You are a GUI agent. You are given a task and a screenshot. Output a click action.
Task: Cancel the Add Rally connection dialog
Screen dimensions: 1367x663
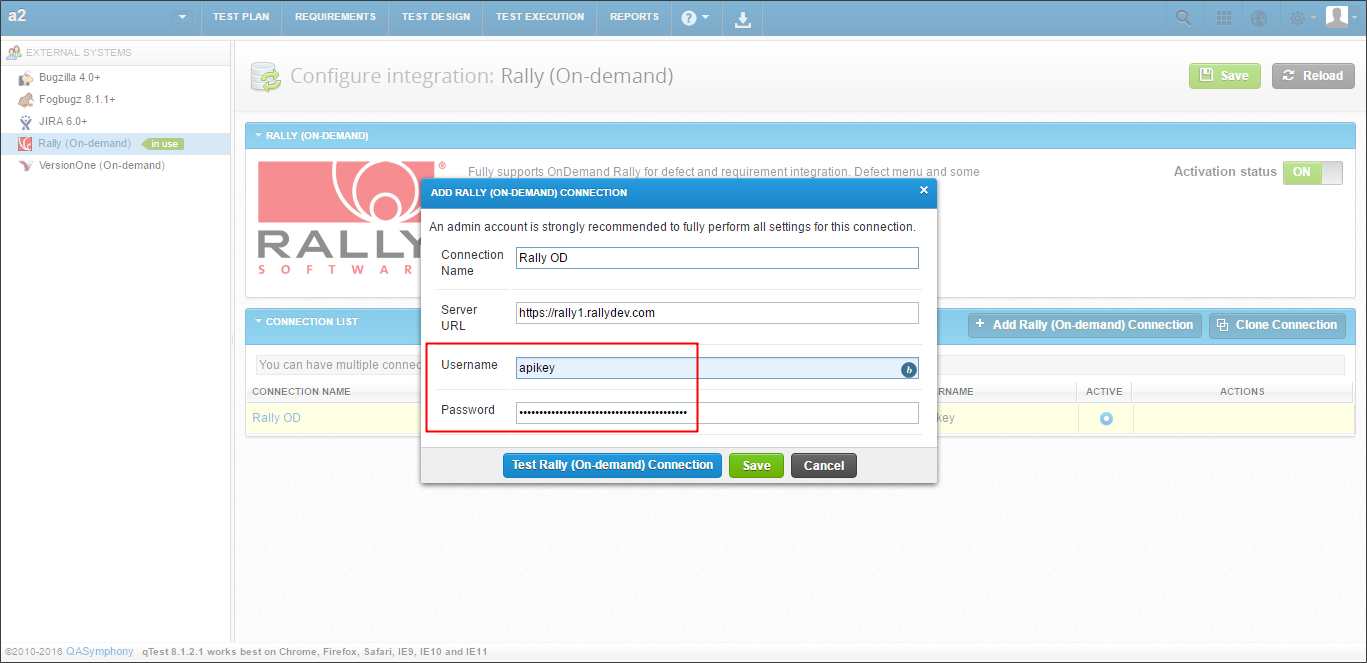(x=824, y=465)
